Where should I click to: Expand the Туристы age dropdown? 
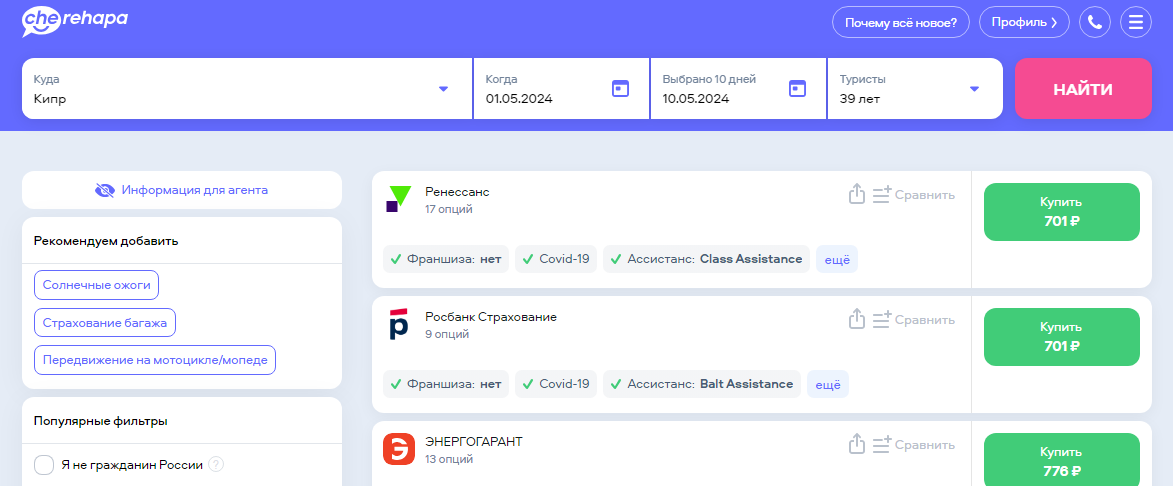pos(974,88)
